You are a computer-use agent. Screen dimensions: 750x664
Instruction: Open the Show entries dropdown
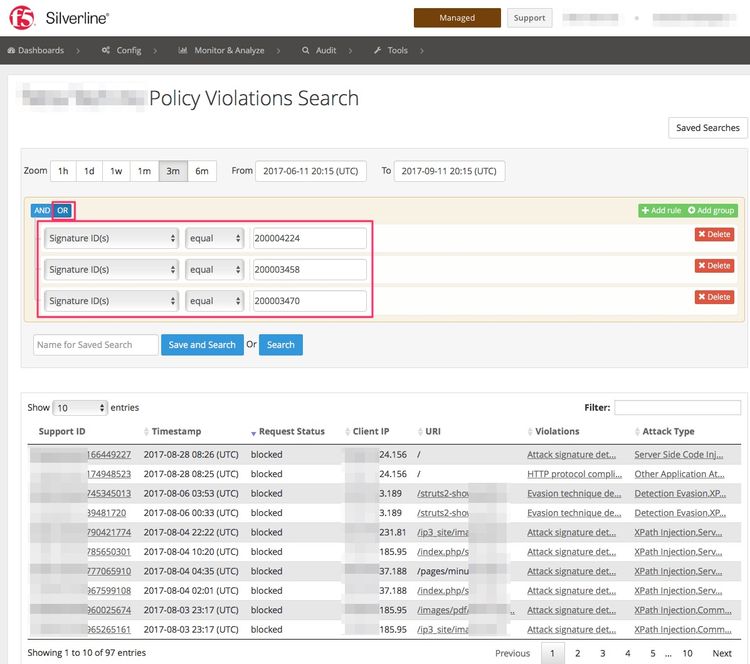80,408
